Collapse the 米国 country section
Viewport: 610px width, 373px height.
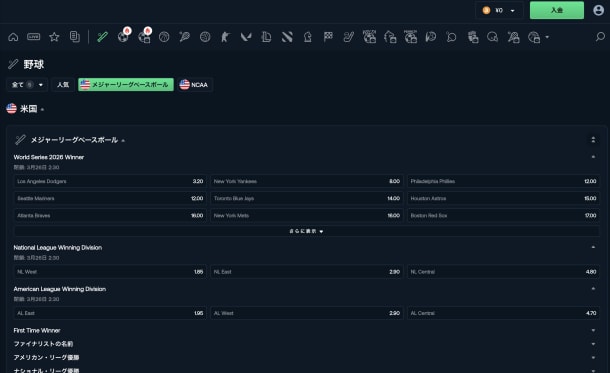pyautogui.click(x=42, y=109)
